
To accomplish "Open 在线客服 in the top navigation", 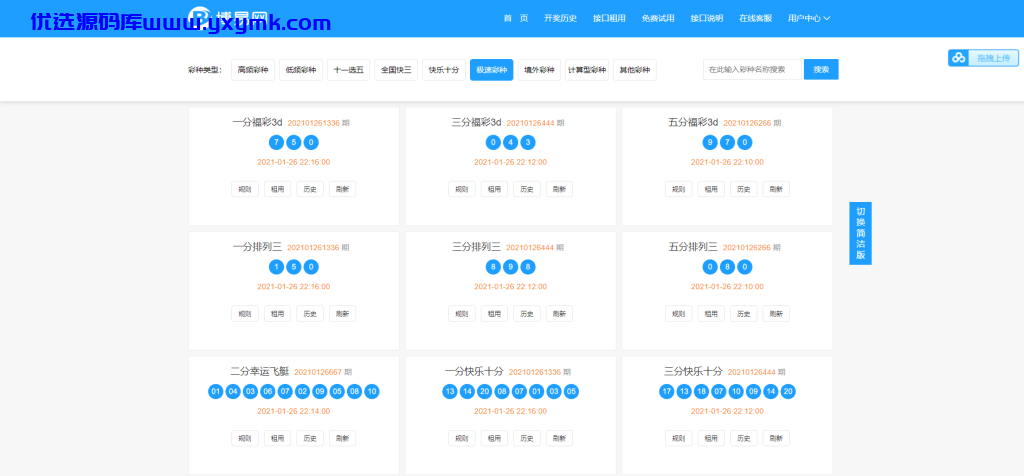I will [x=756, y=18].
